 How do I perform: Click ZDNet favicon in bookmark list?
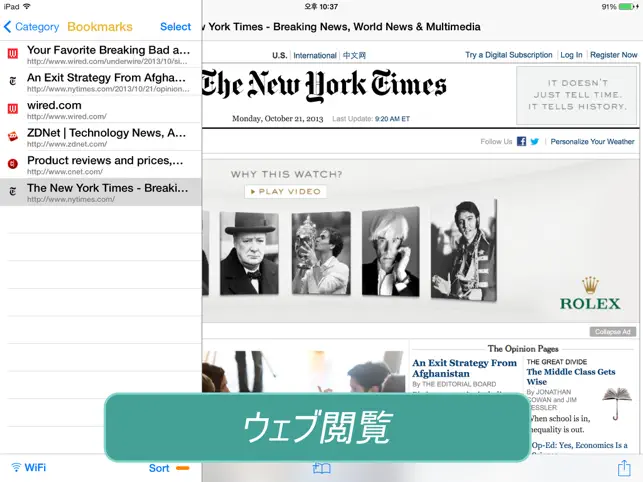point(13,136)
